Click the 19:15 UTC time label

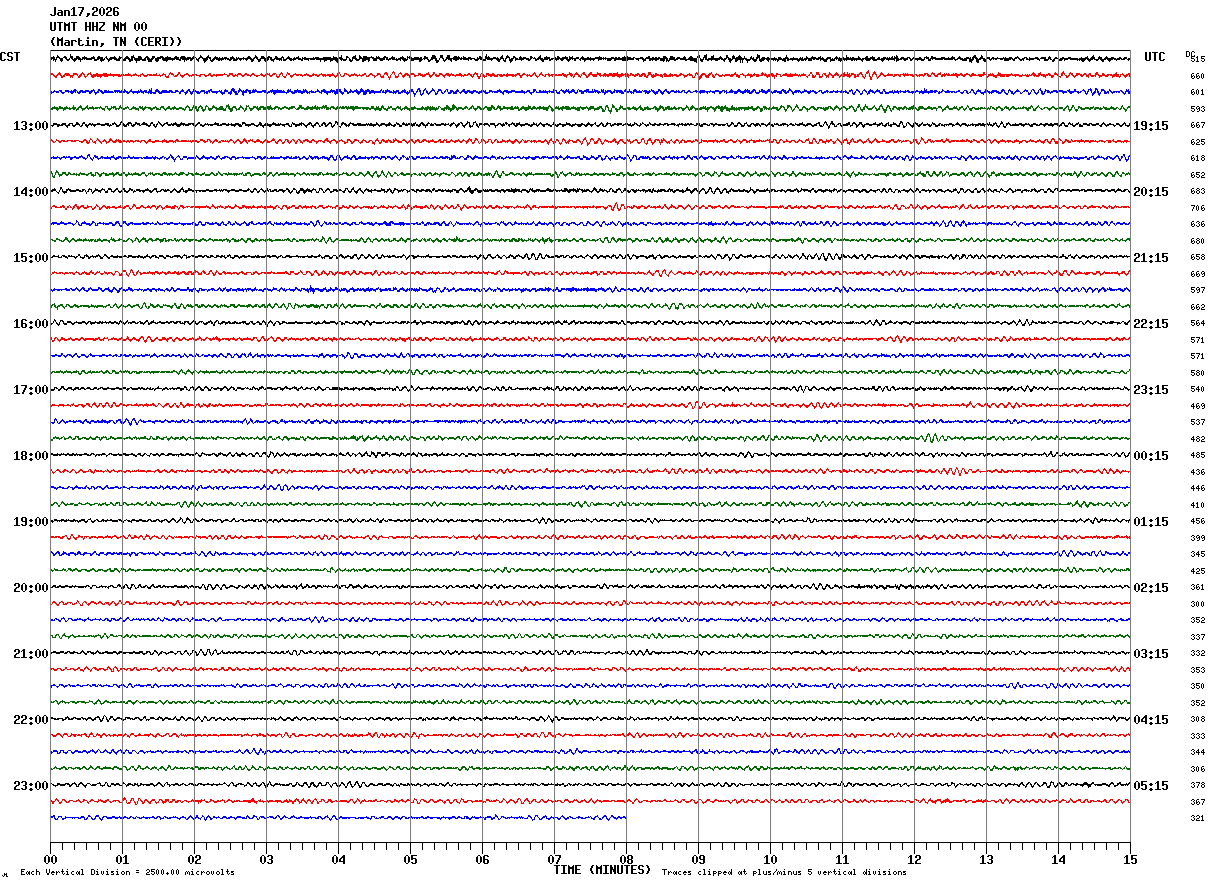pos(1151,126)
